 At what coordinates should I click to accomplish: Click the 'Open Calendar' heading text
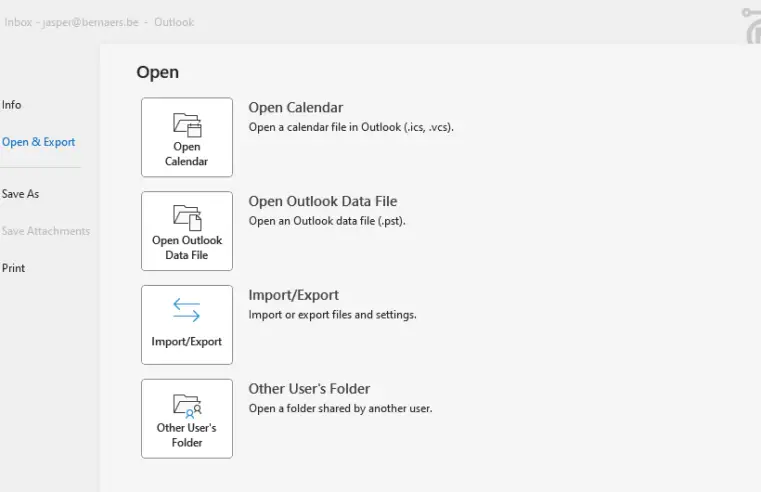click(x=296, y=108)
